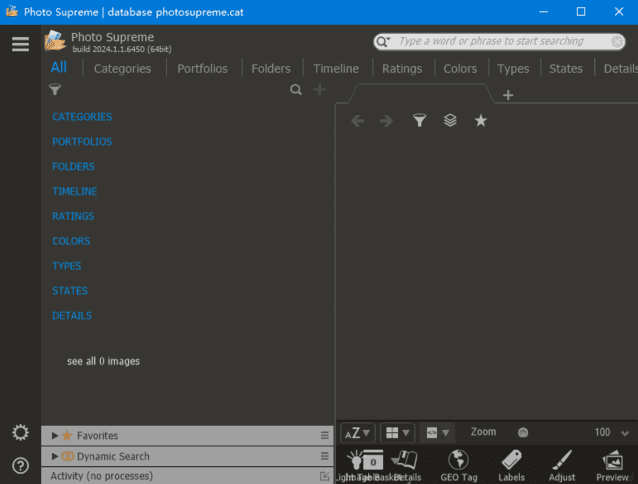The width and height of the screenshot is (638, 484).
Task: Open the FOLDERS link
Action: point(73,166)
